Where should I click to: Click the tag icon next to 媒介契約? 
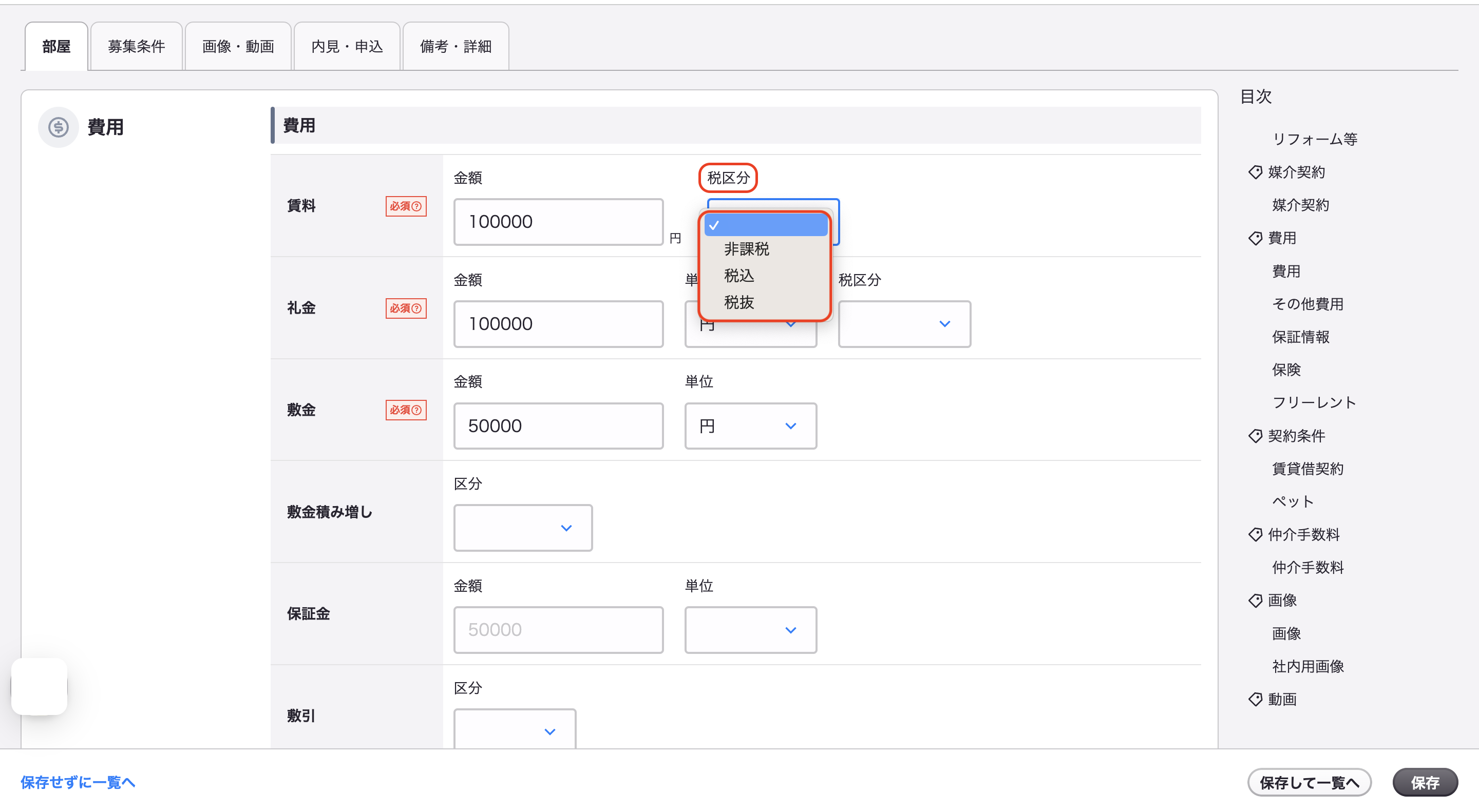click(x=1255, y=172)
